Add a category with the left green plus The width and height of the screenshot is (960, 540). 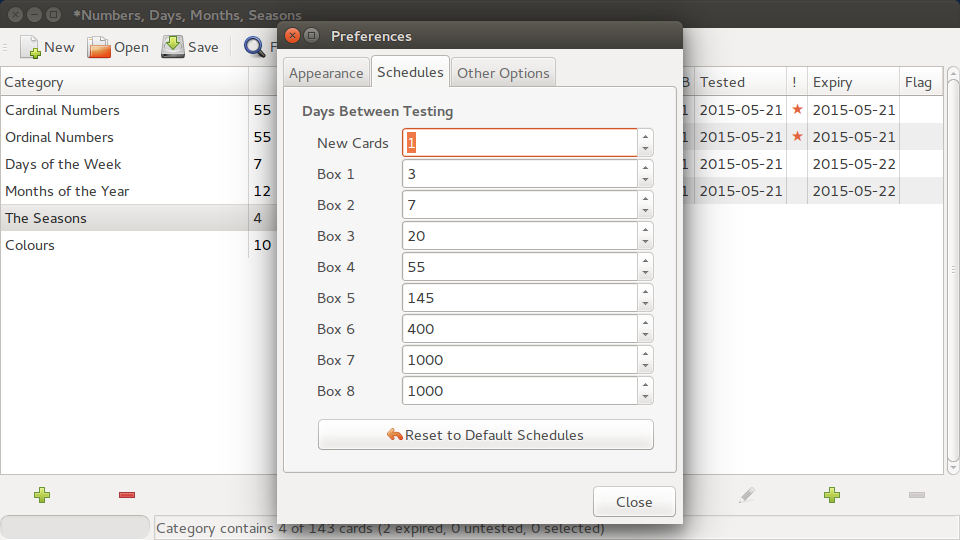click(42, 495)
